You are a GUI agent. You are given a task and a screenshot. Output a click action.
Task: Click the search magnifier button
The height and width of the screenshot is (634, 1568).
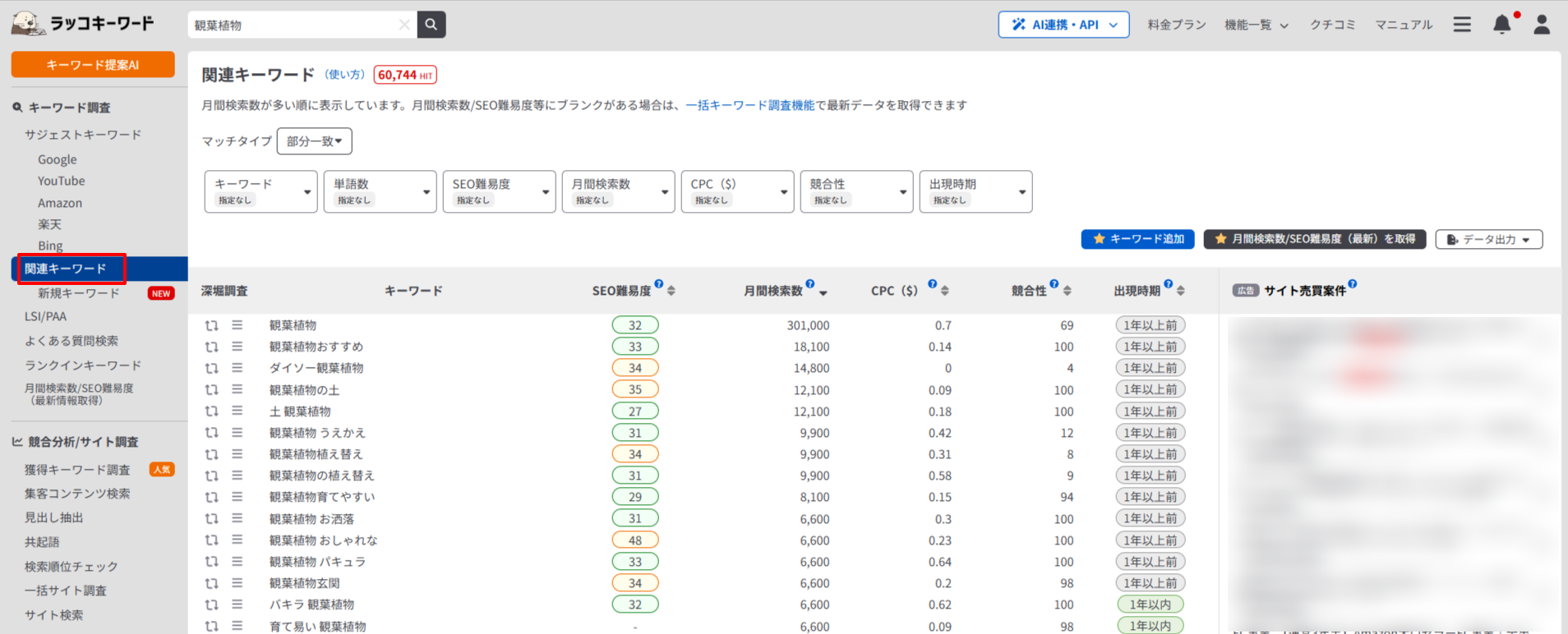click(x=431, y=25)
